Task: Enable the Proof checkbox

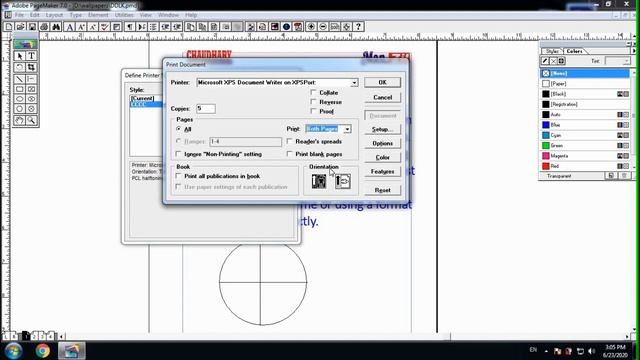Action: tap(313, 111)
